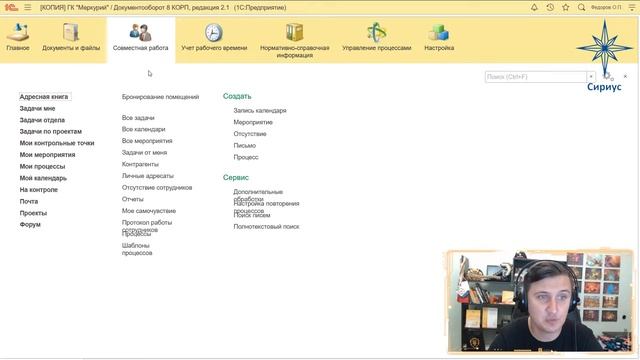Viewport: 640px width, 360px height.
Task: Click the Сервис group heading
Action: point(236,178)
